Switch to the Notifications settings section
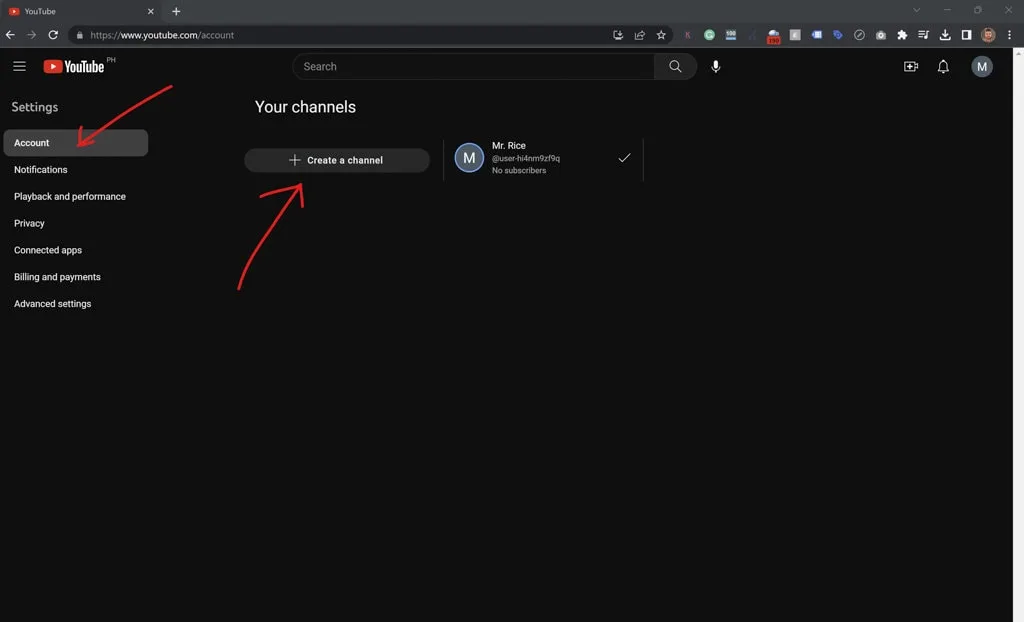This screenshot has height=622, width=1024. click(x=41, y=169)
